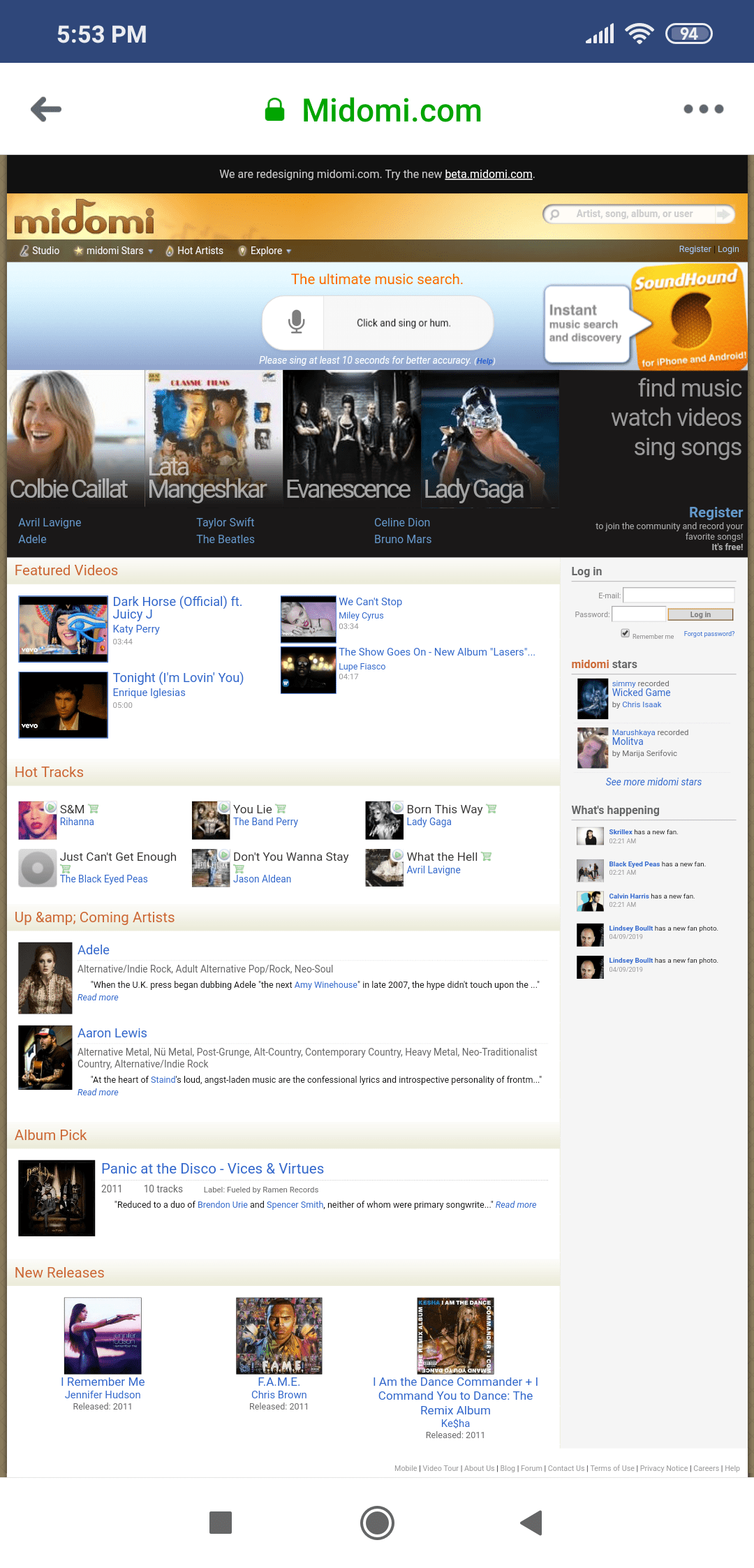
Task: Open the Studio menu item
Action: pos(40,251)
